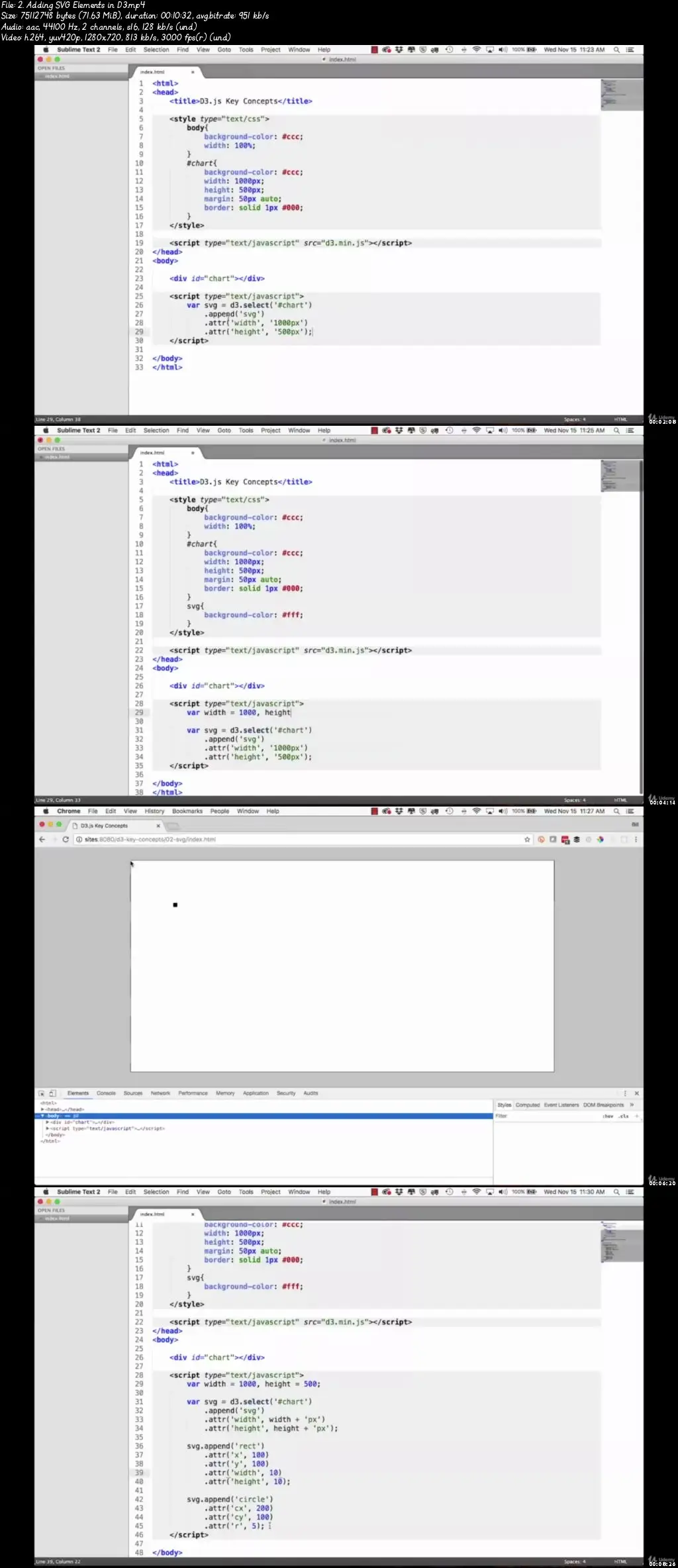Screen dimensions: 678x1568
Task: Select the index.html editor tab in the 11:30 AM frame
Action: 164,1214
